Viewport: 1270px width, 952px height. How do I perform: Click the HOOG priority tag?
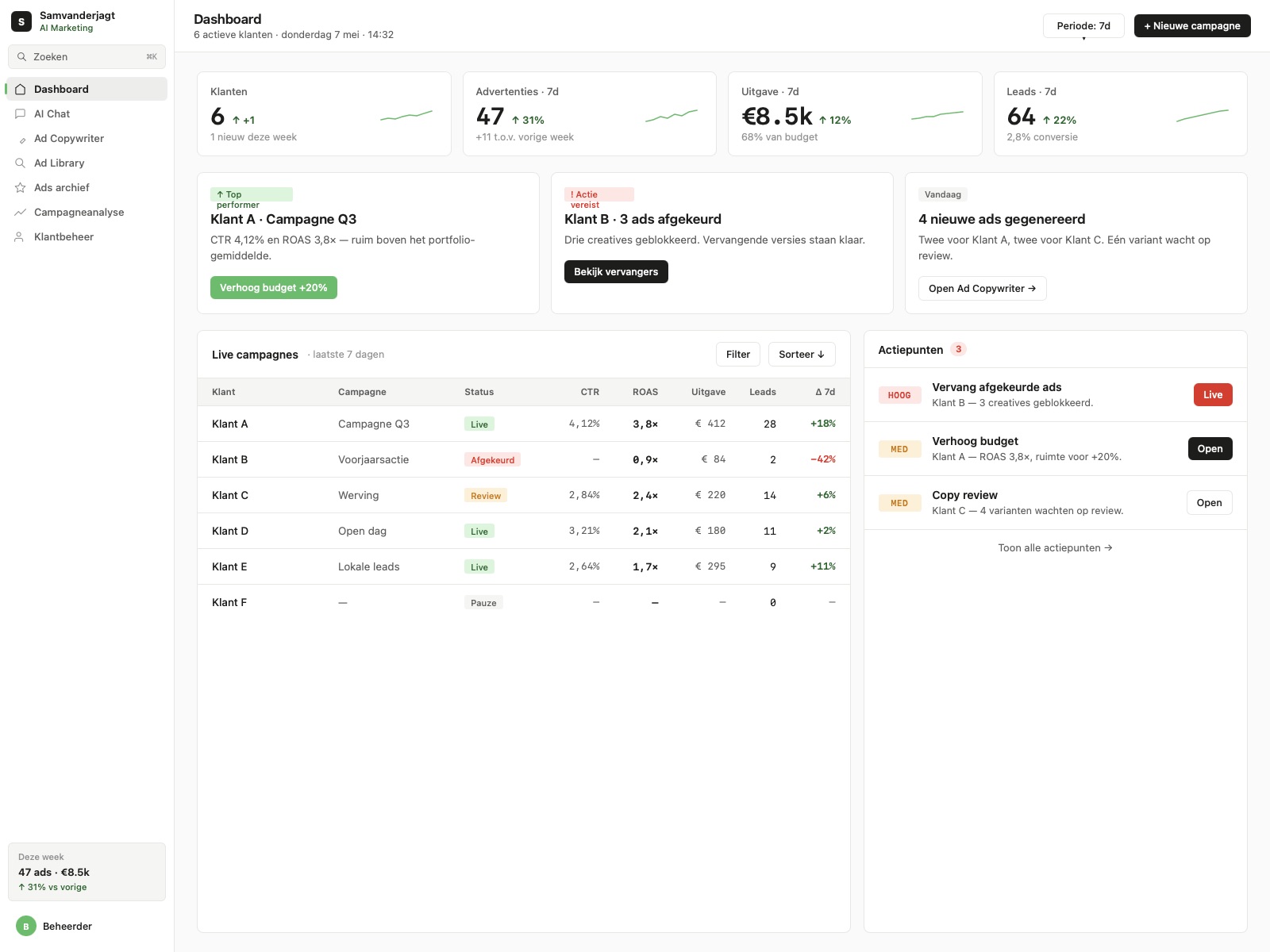click(x=899, y=395)
